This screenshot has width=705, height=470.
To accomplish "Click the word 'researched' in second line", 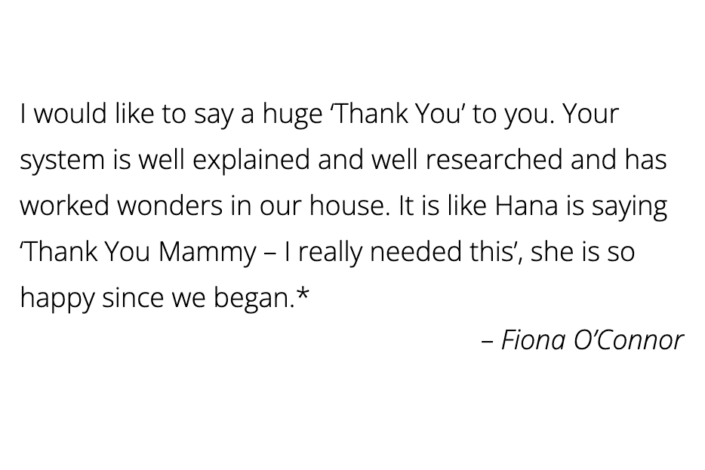I will [493, 160].
